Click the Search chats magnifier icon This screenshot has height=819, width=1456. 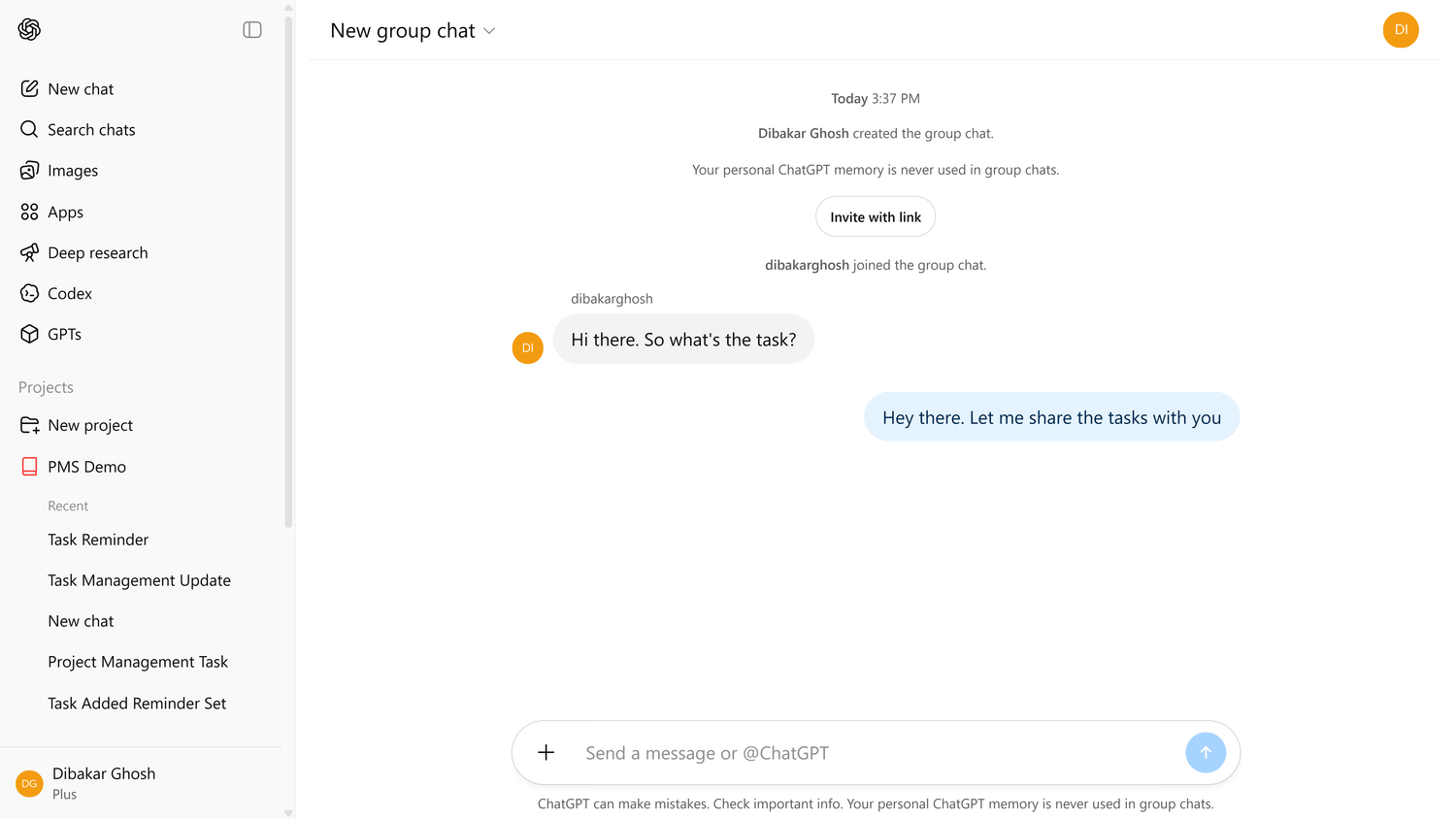tap(29, 129)
